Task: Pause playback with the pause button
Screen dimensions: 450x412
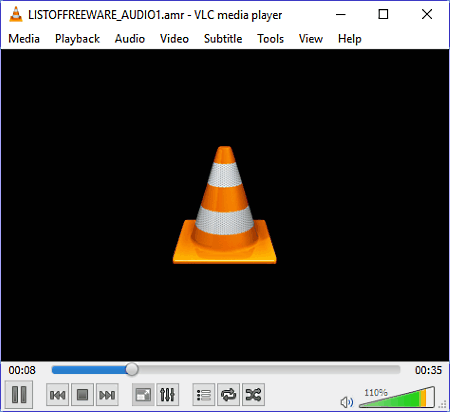Action: 19,395
